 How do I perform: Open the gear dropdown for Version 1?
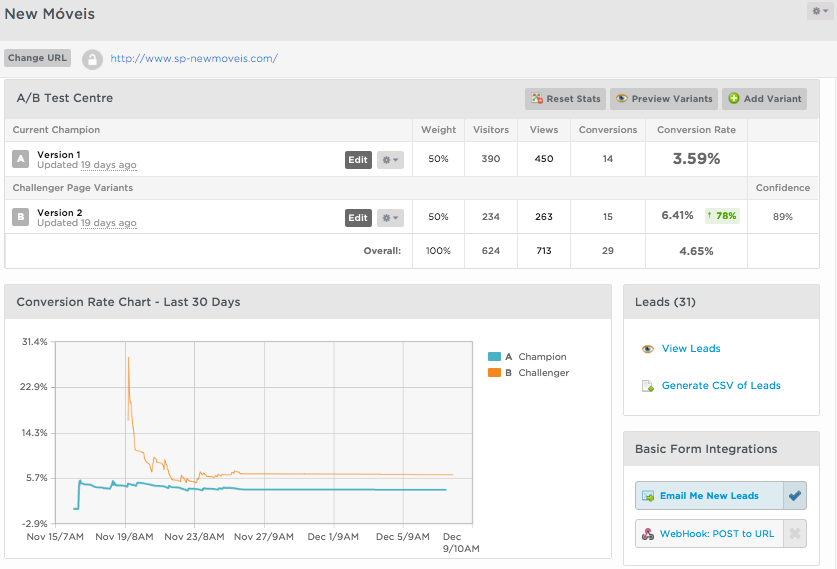[390, 160]
